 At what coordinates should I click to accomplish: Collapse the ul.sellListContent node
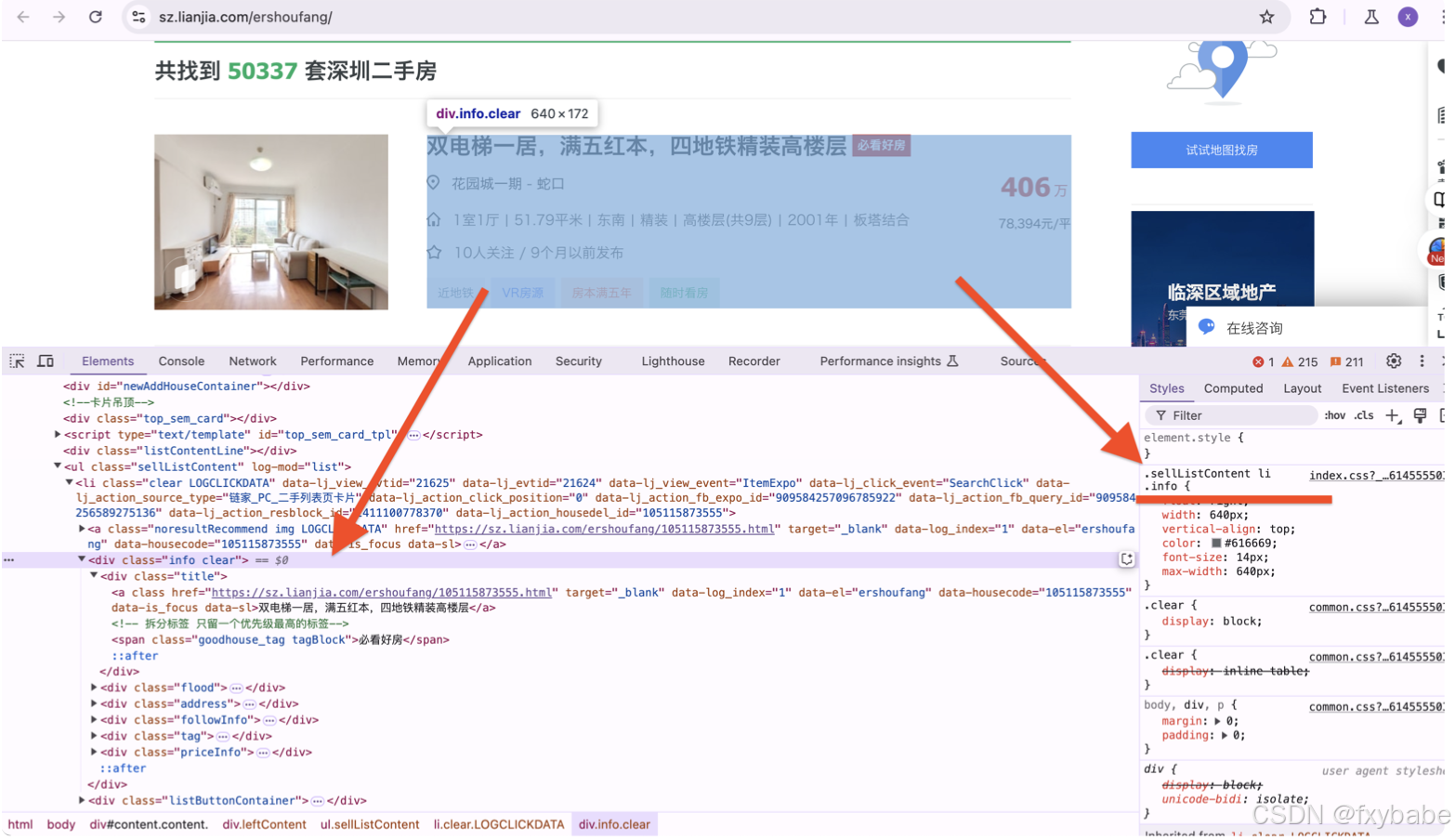click(x=58, y=466)
